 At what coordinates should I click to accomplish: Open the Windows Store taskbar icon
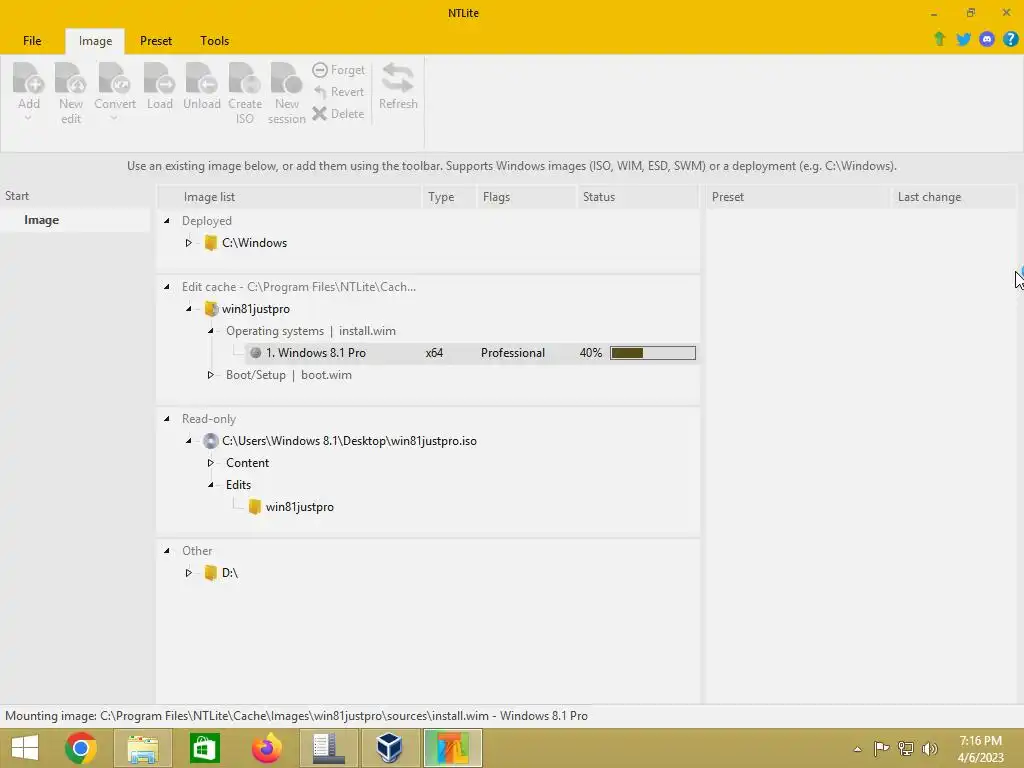(204, 748)
